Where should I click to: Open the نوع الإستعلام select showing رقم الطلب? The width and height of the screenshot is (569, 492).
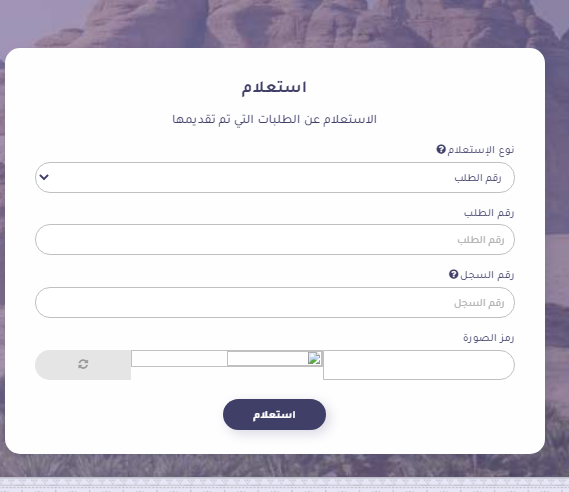pos(275,177)
